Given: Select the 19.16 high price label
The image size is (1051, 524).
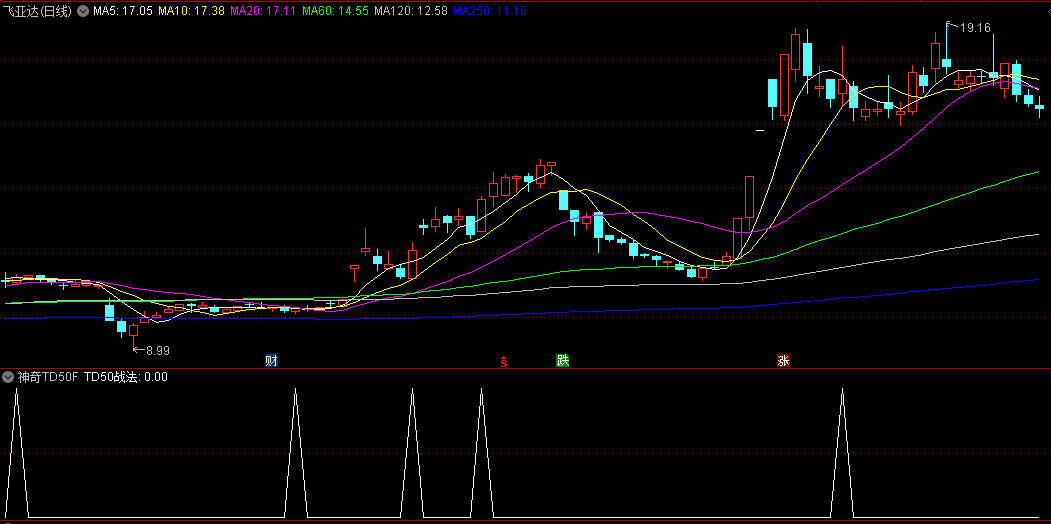Looking at the screenshot, I should (975, 28).
